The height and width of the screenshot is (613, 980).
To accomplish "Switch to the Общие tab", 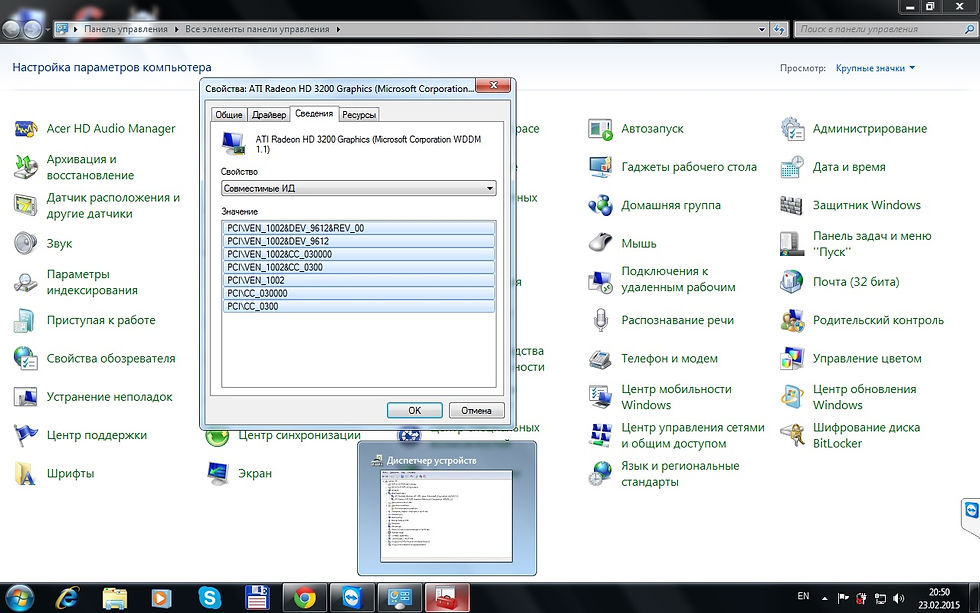I will [229, 114].
